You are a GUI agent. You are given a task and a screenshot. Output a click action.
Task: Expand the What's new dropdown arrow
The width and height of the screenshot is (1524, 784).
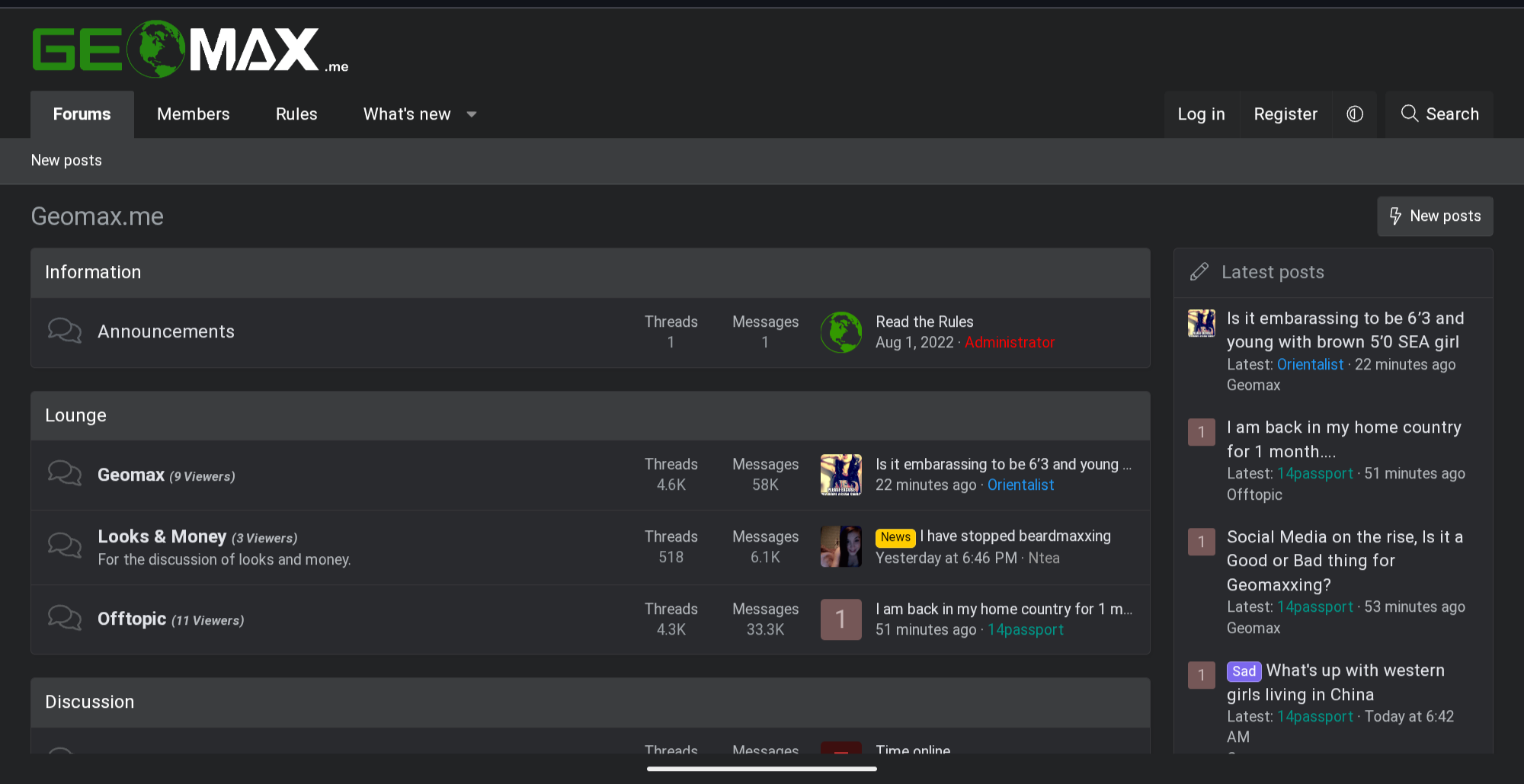pos(472,114)
